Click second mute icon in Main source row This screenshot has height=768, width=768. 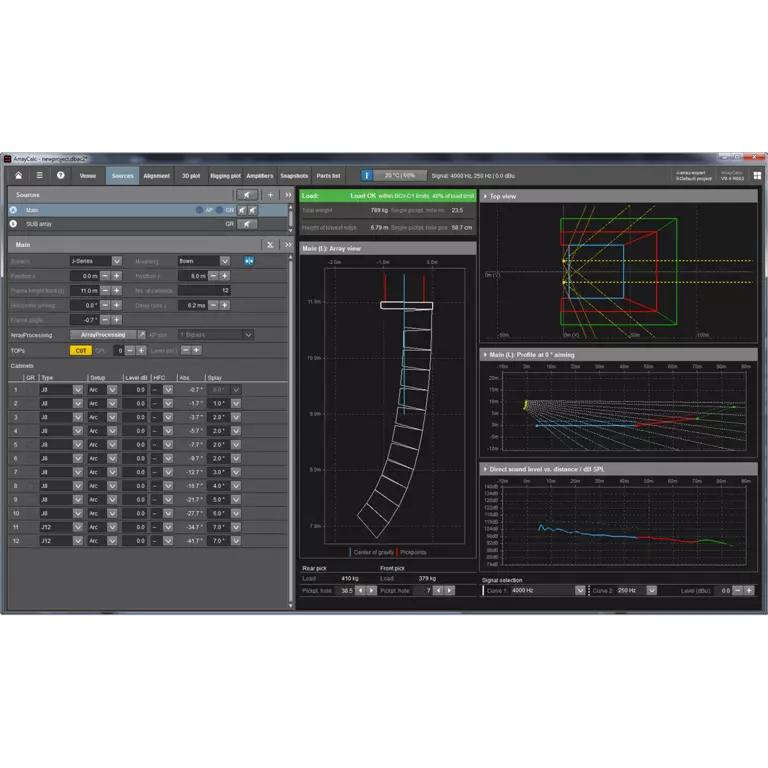[x=253, y=210]
